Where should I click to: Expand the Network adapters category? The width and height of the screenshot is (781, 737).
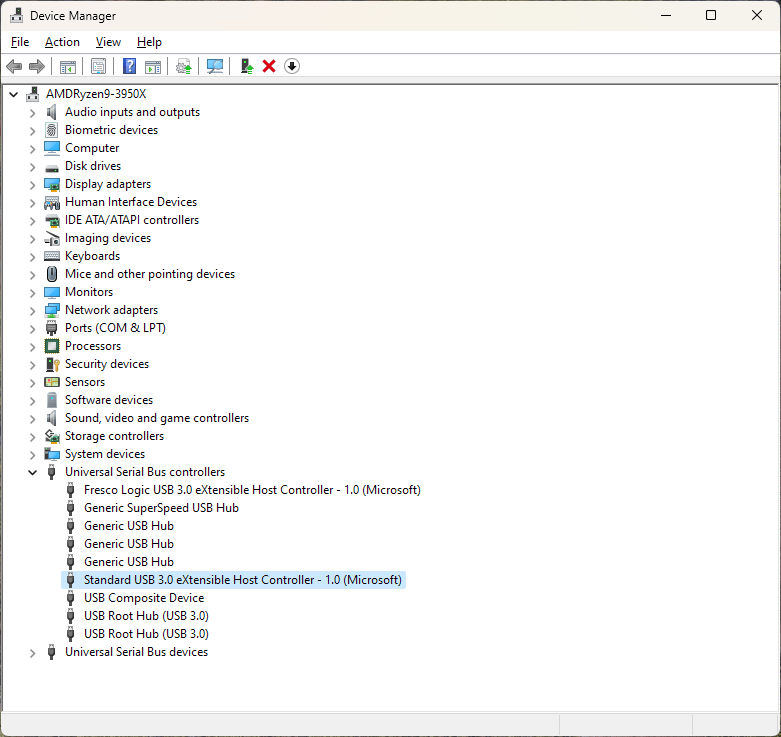32,311
